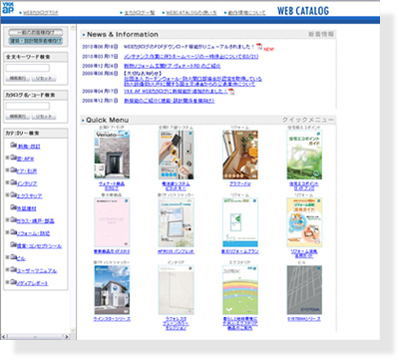This screenshot has width=400, height=360.
Task: Open the 2008年12月01日 news link
Action: 169,101
